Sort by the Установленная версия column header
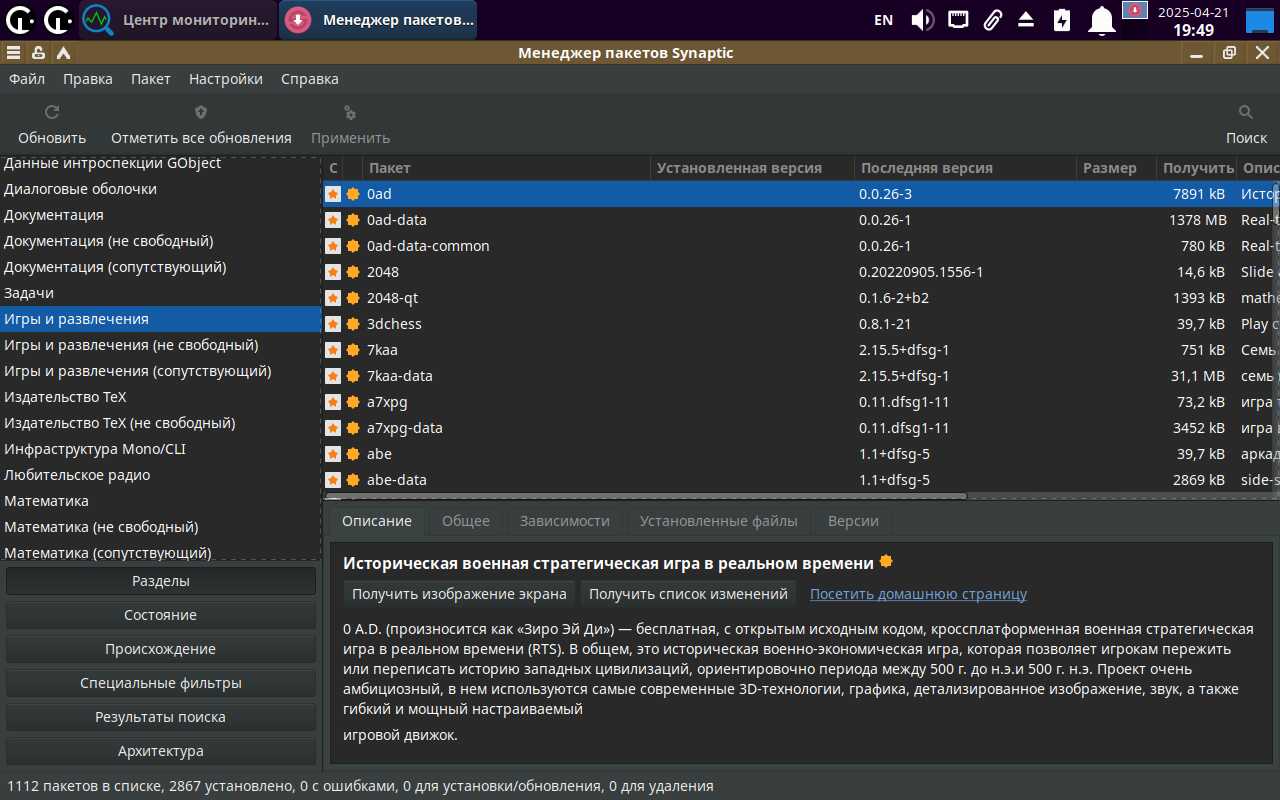 752,168
